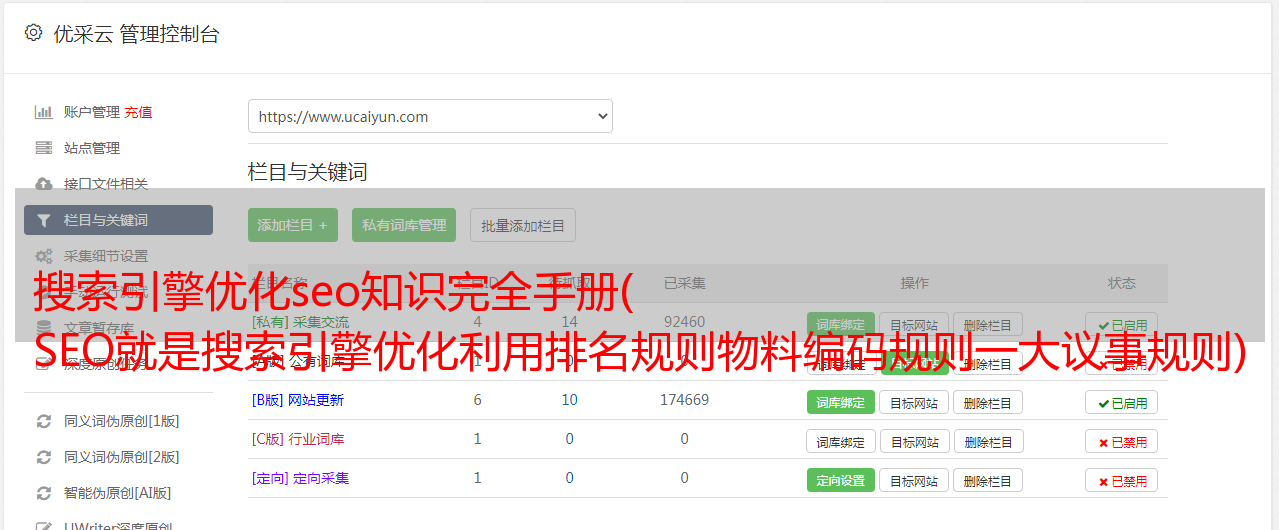Click the cloud icon for 接口文件相关
The width and height of the screenshot is (1279, 530).
pos(43,184)
